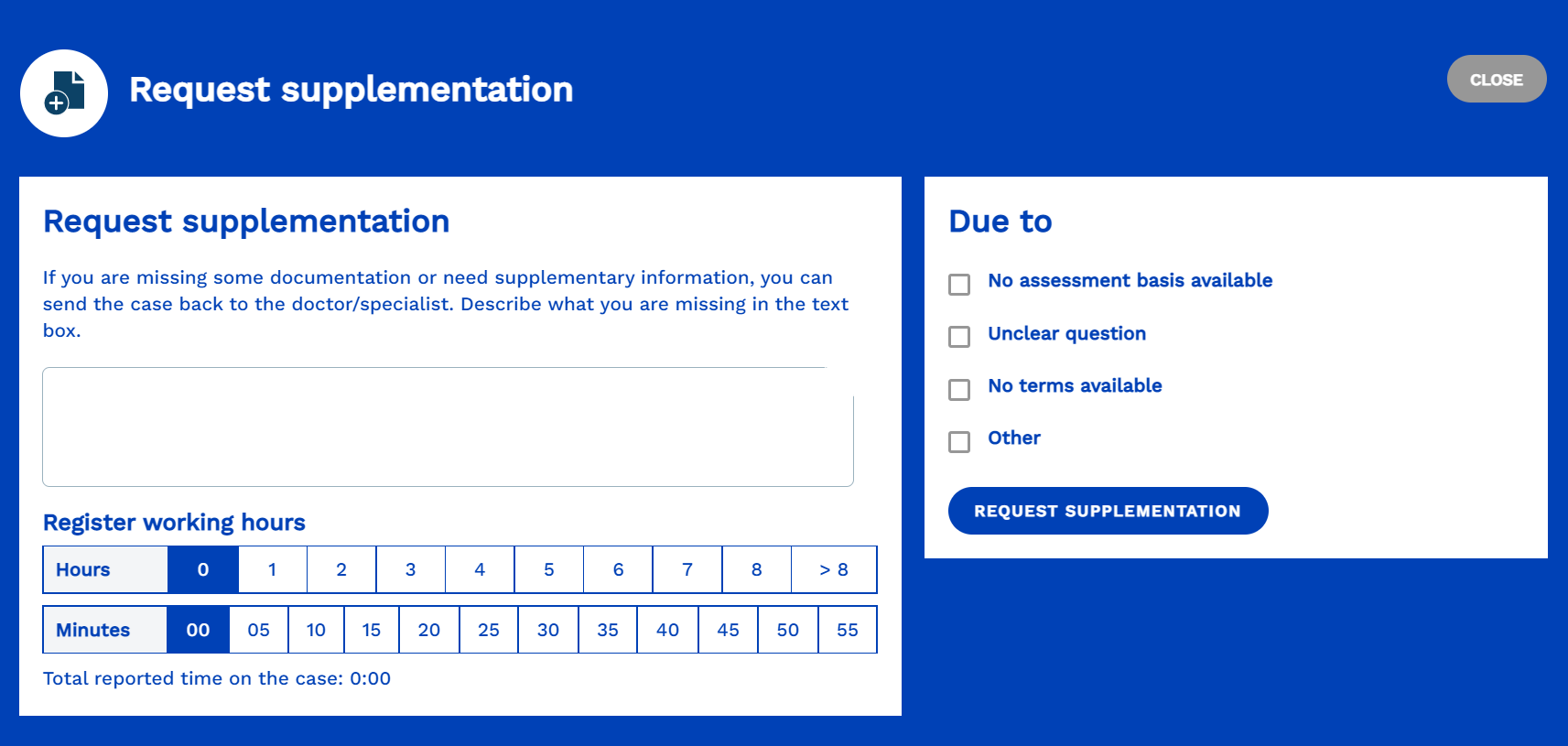Click the document-plus supplementation icon
The width and height of the screenshot is (1568, 746).
[64, 93]
